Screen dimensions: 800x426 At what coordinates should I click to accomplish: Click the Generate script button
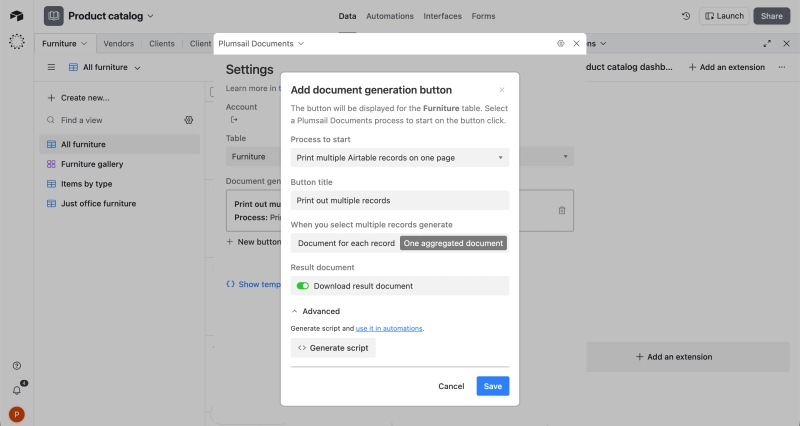pyautogui.click(x=333, y=348)
